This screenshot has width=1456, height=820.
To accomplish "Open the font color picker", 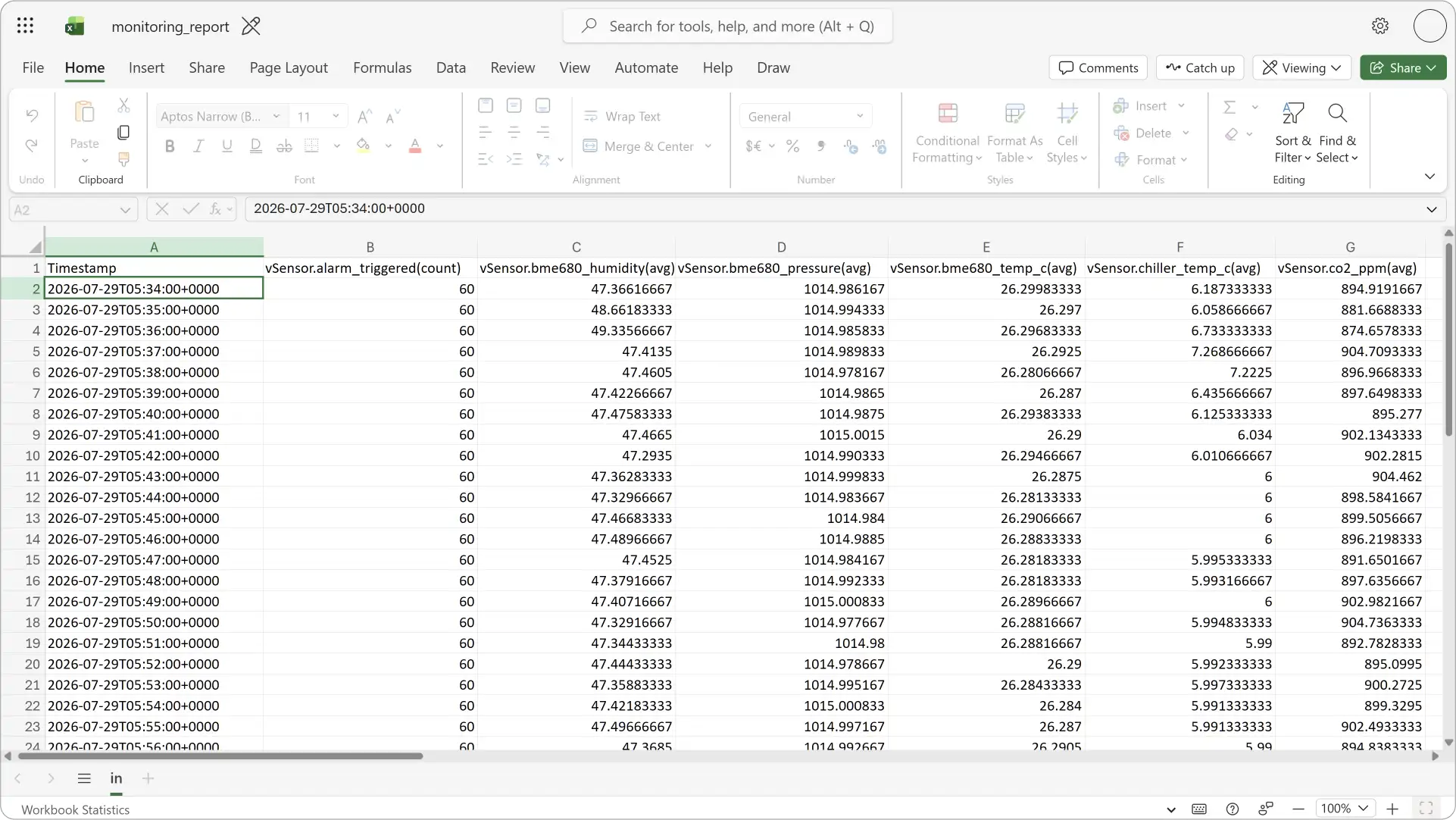I will click(439, 146).
